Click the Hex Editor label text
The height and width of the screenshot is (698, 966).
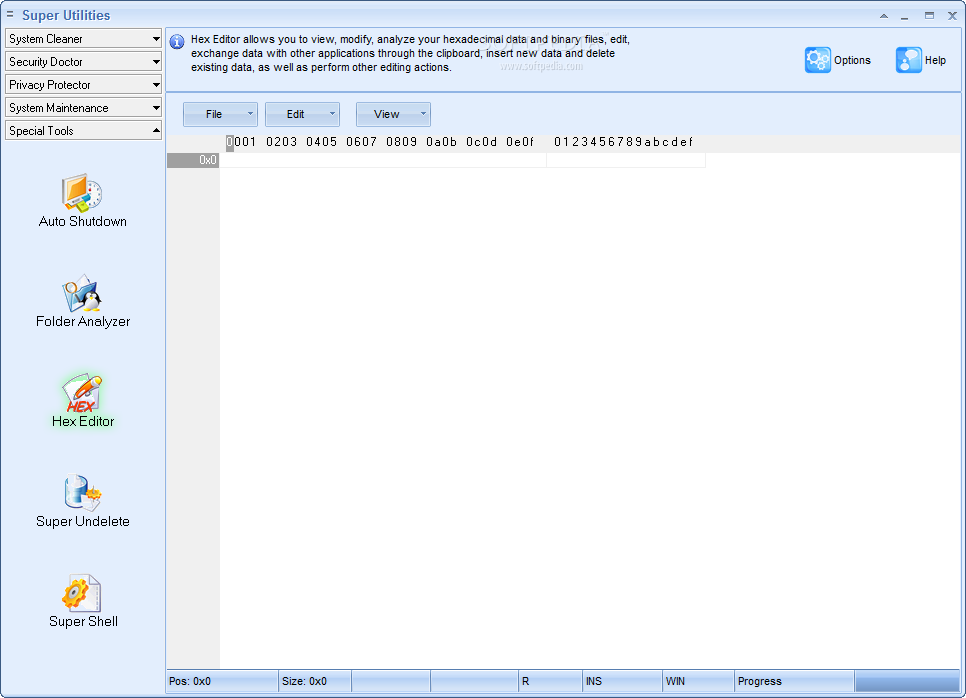click(x=83, y=421)
